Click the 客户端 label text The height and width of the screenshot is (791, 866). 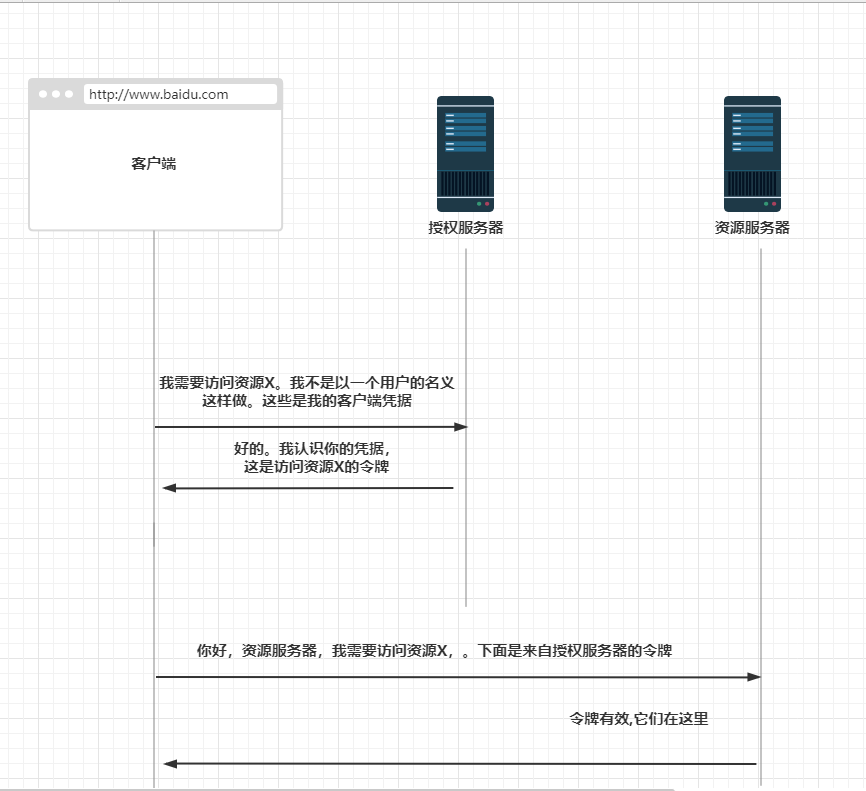[x=154, y=164]
